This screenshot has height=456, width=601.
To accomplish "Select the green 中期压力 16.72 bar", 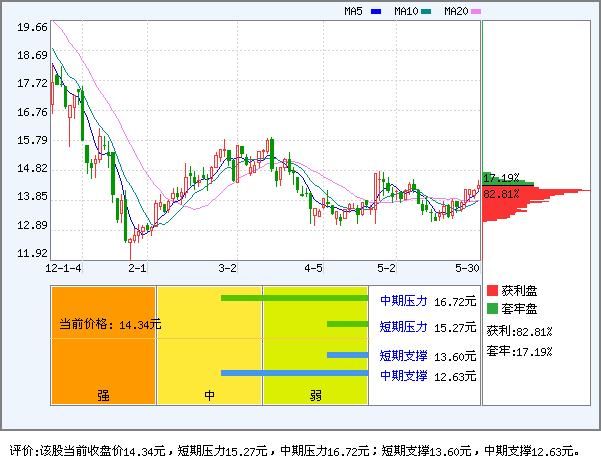I will coord(294,298).
